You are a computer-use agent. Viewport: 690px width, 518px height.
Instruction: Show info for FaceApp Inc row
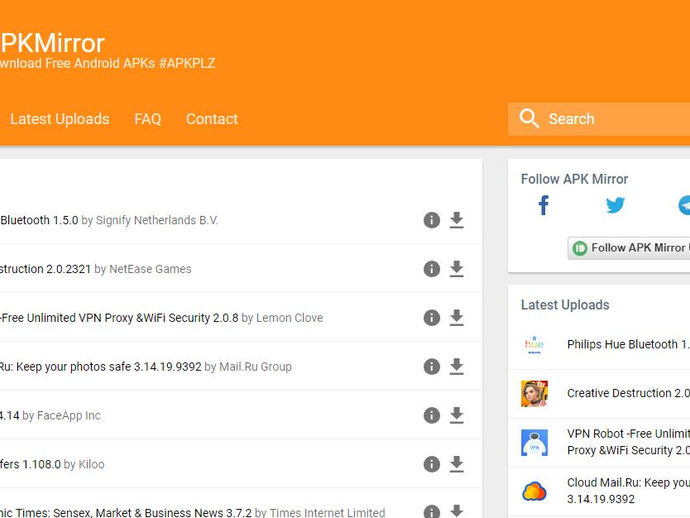click(431, 415)
